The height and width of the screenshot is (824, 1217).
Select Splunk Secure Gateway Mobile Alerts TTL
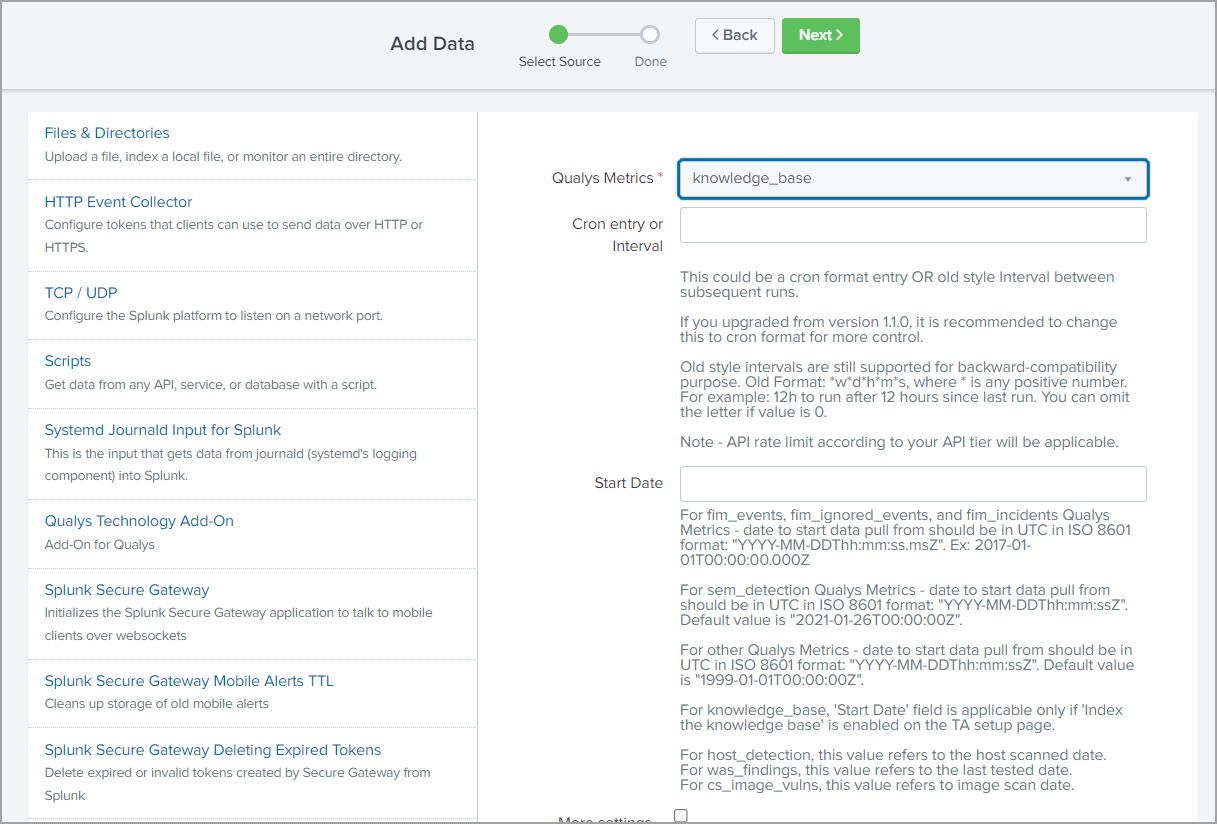[188, 680]
